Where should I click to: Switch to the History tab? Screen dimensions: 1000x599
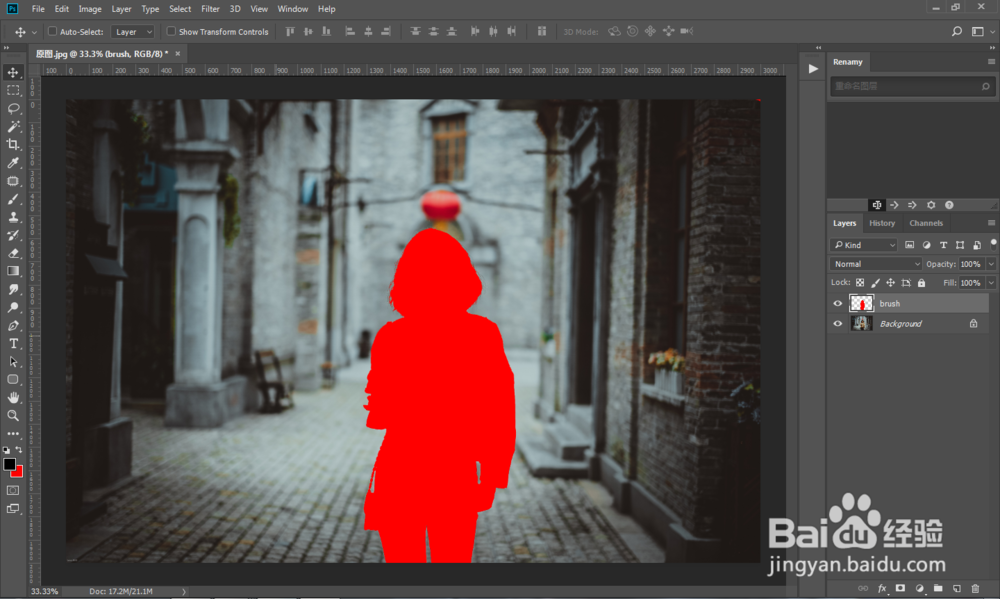[x=881, y=223]
